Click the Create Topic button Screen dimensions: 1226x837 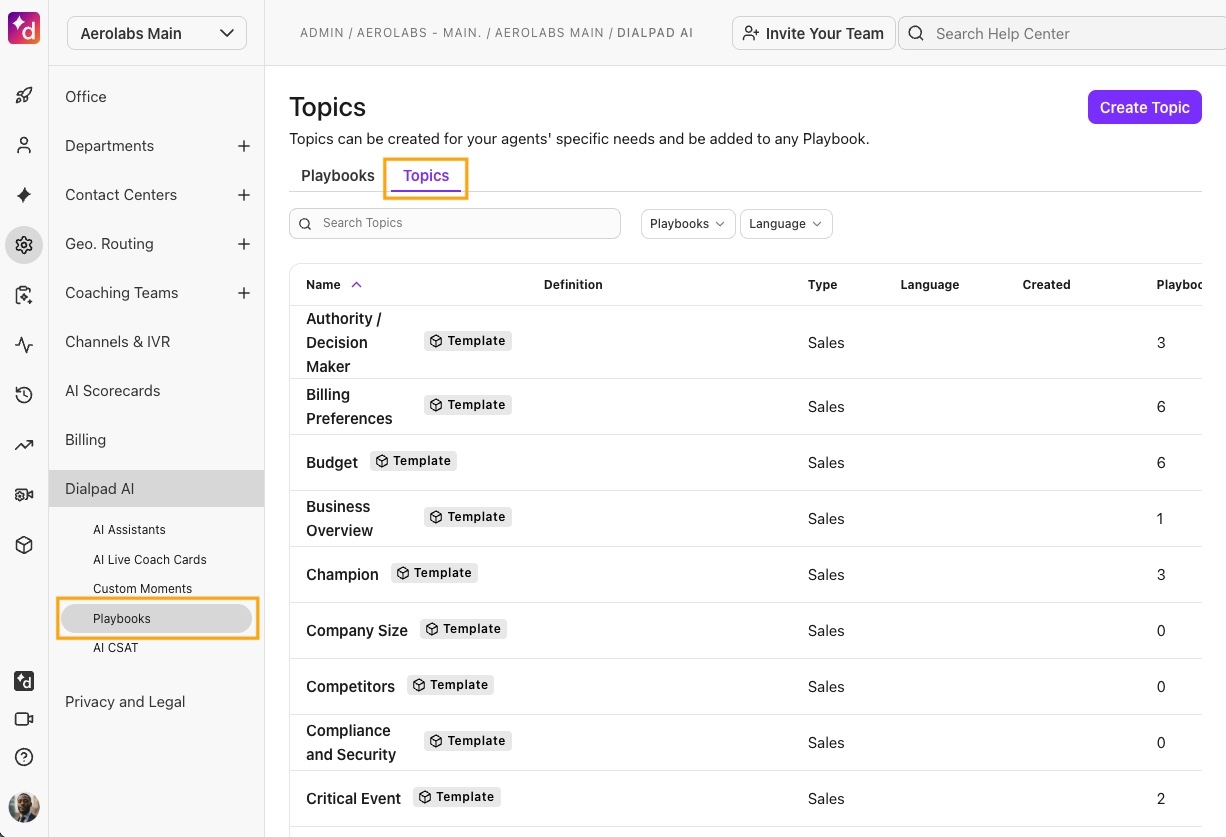pos(1145,107)
